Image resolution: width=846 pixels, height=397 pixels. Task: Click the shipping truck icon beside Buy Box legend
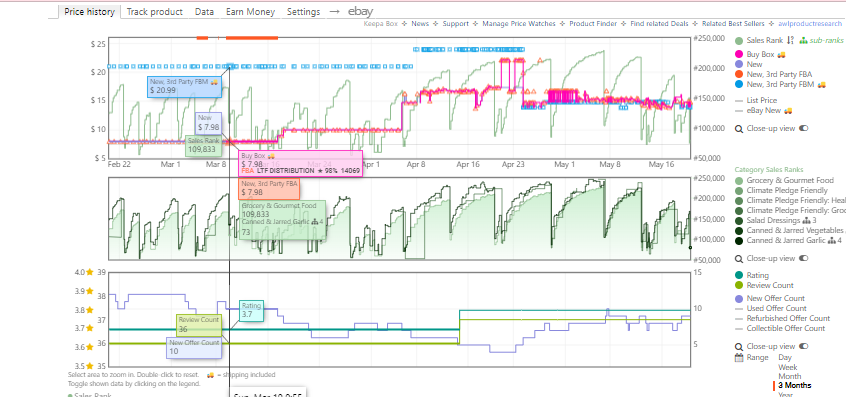click(781, 54)
